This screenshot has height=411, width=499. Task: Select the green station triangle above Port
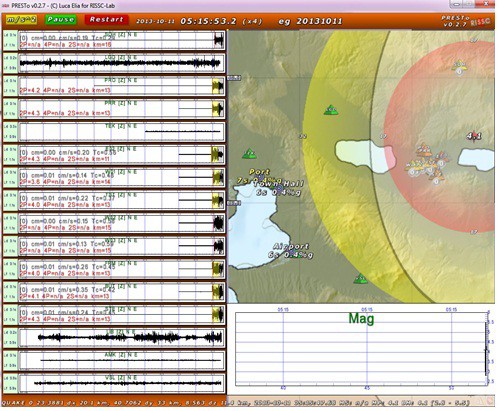coord(249,154)
